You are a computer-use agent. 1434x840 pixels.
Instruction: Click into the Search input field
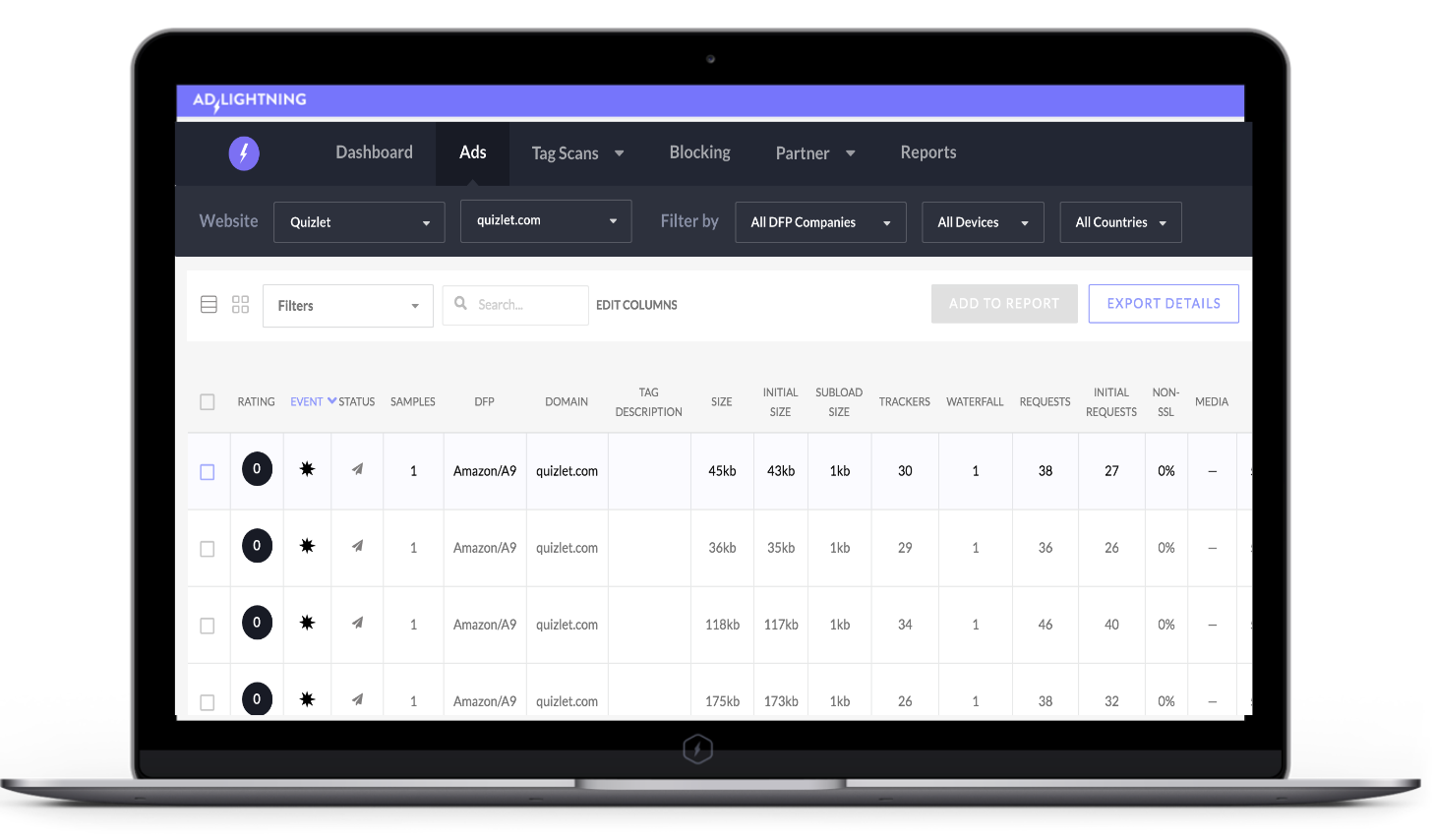pos(526,305)
